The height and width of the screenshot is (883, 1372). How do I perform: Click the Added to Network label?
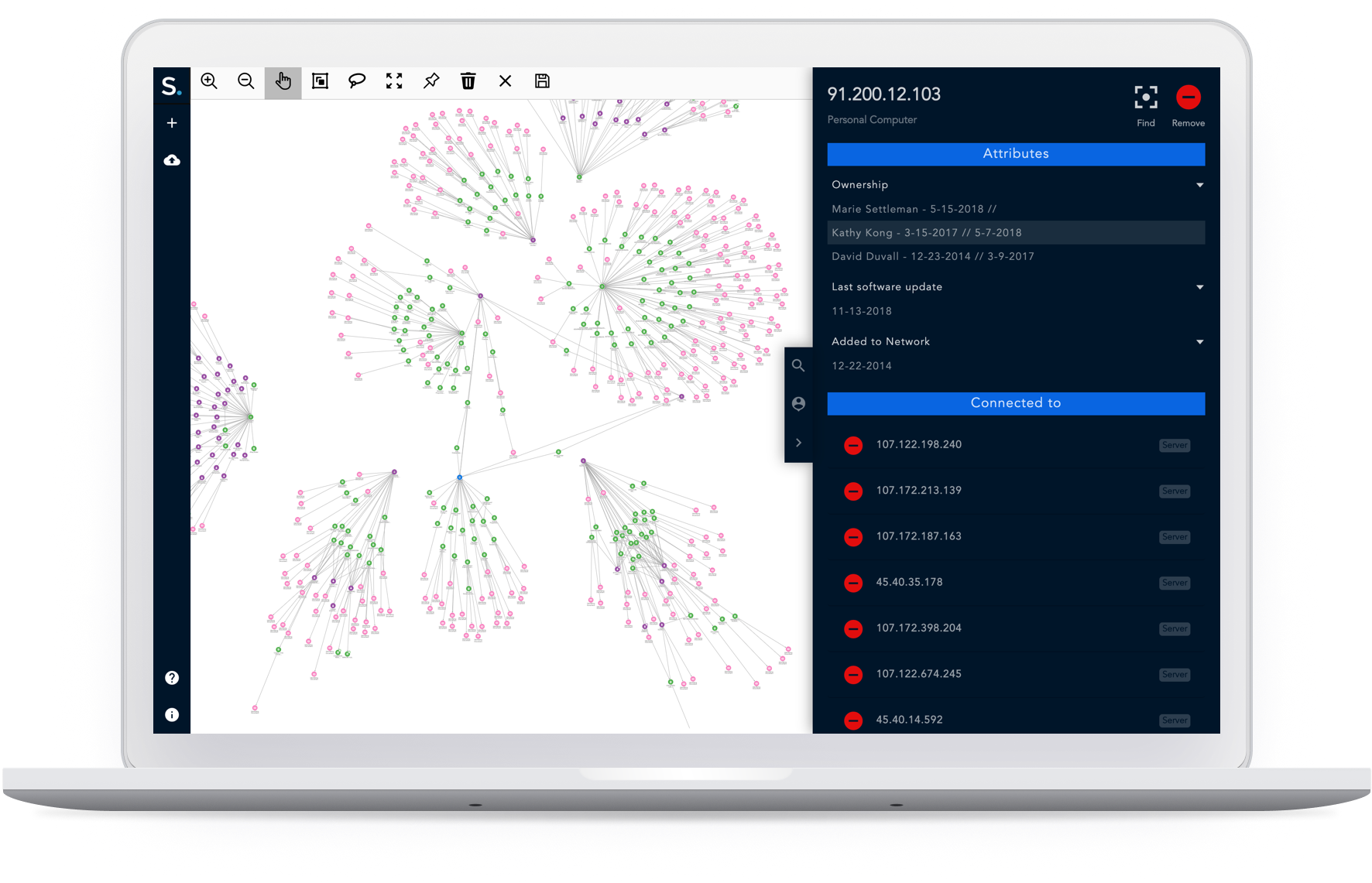880,342
